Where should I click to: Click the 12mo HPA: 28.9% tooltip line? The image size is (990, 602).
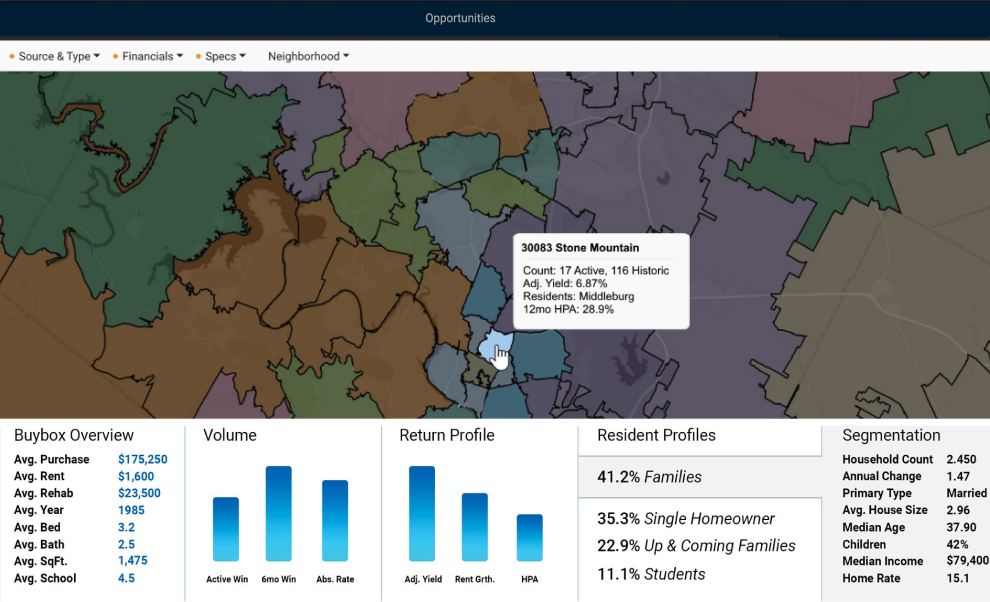tap(568, 310)
